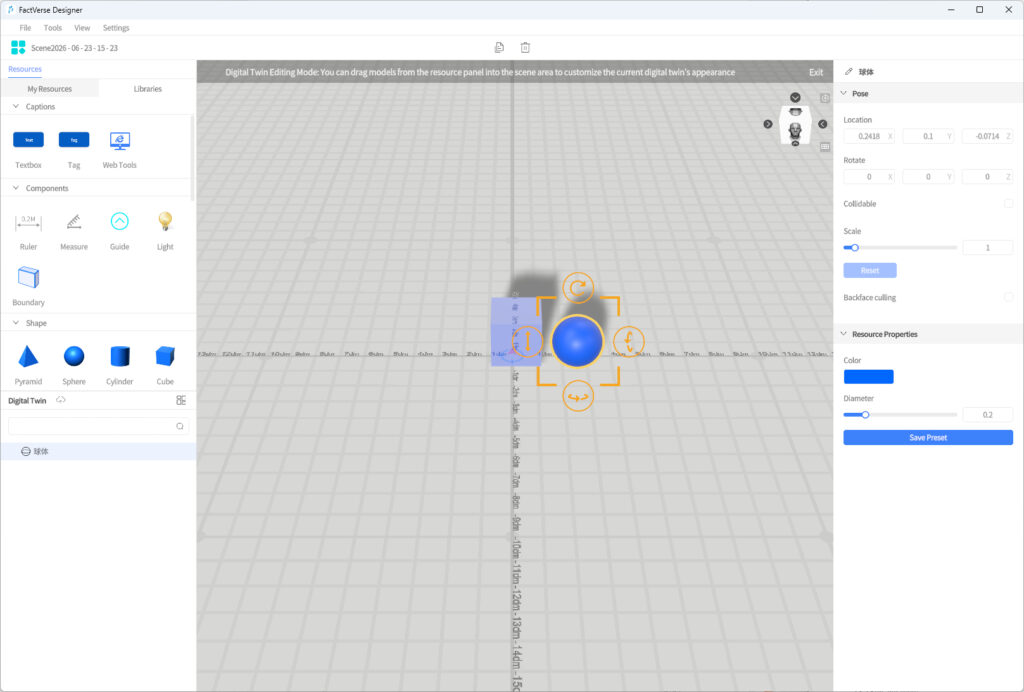Select the 球体 item in Digital Twin list

[x=98, y=451]
